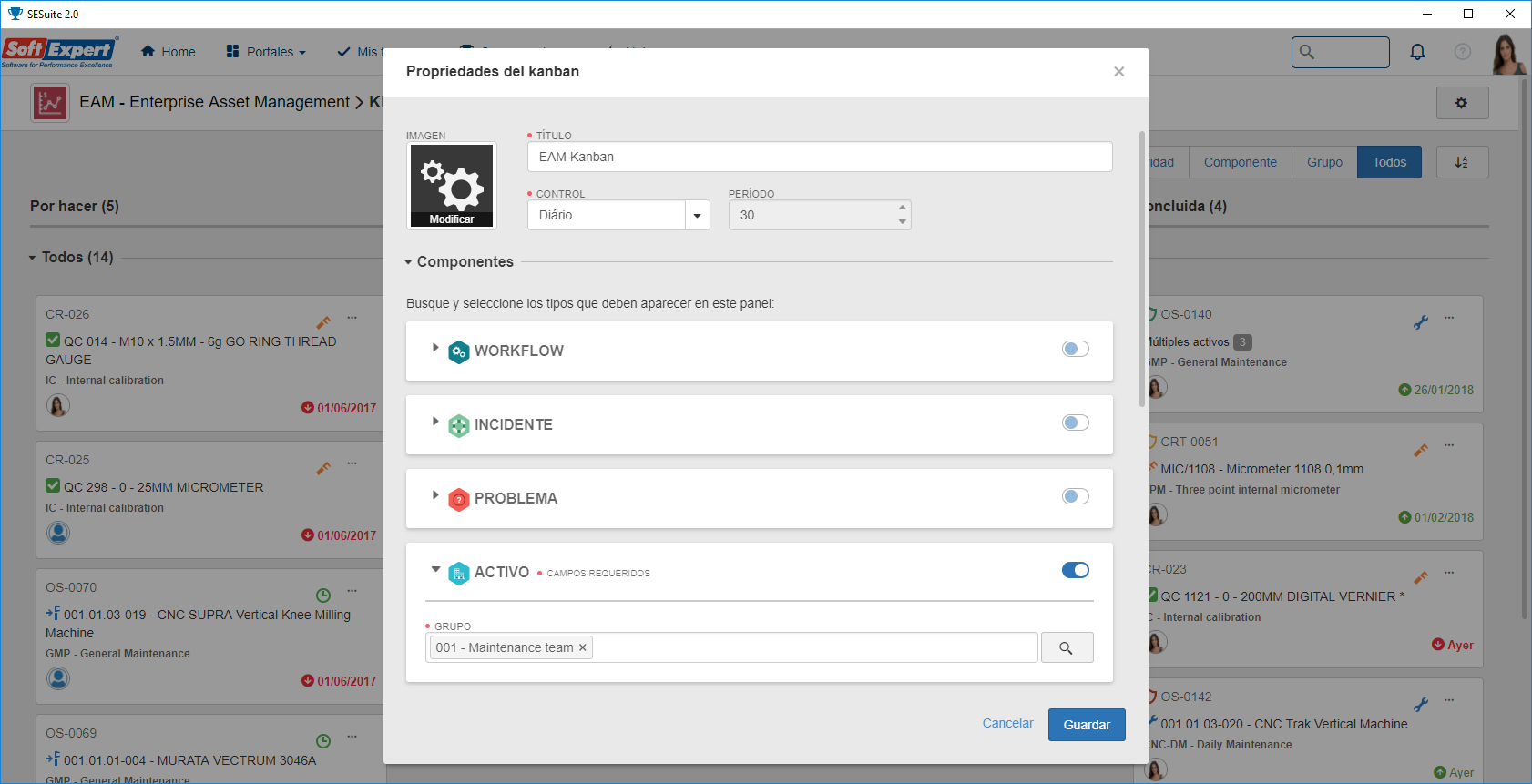Click the EAM module chart icon
This screenshot has width=1532, height=784.
click(50, 103)
